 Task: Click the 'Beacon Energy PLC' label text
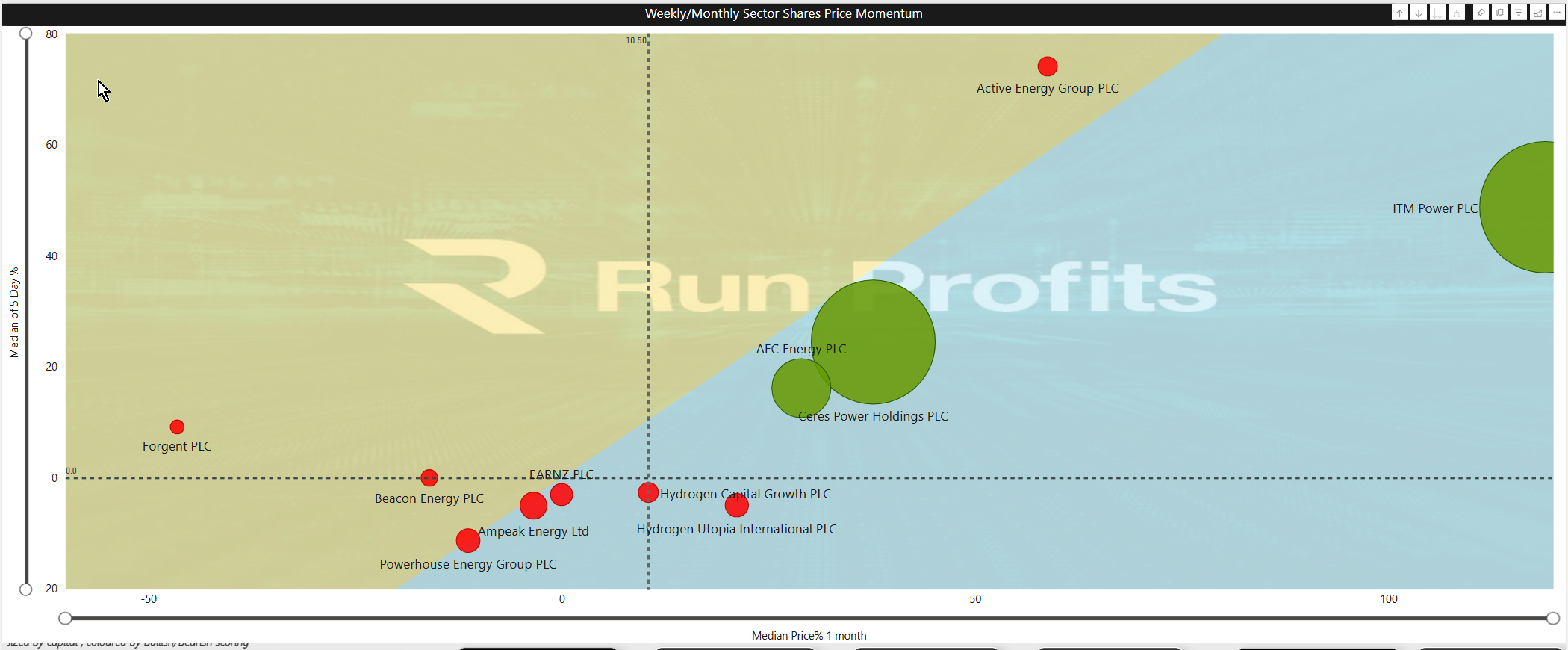coord(429,498)
